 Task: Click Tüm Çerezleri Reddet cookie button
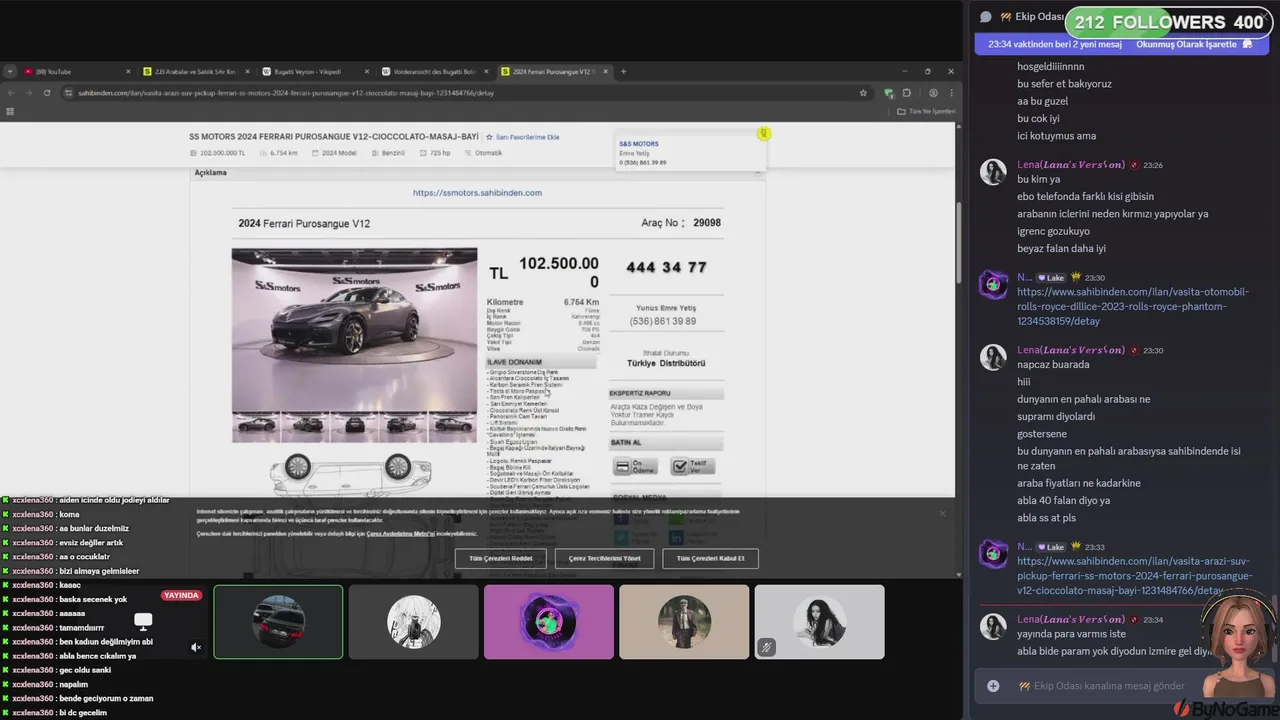[x=500, y=558]
